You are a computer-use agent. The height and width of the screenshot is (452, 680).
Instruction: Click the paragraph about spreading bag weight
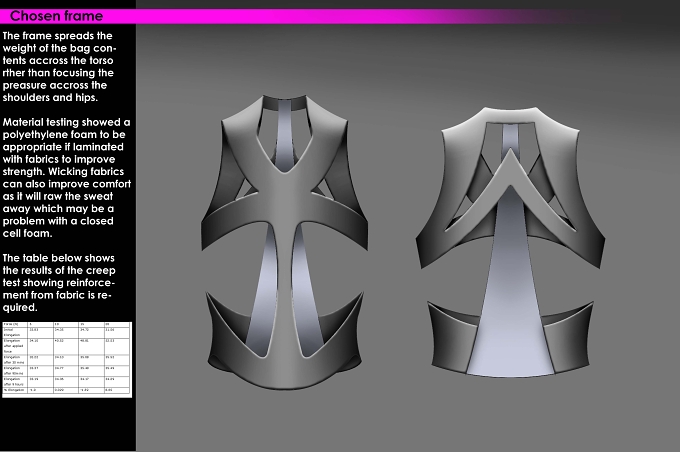tap(59, 66)
